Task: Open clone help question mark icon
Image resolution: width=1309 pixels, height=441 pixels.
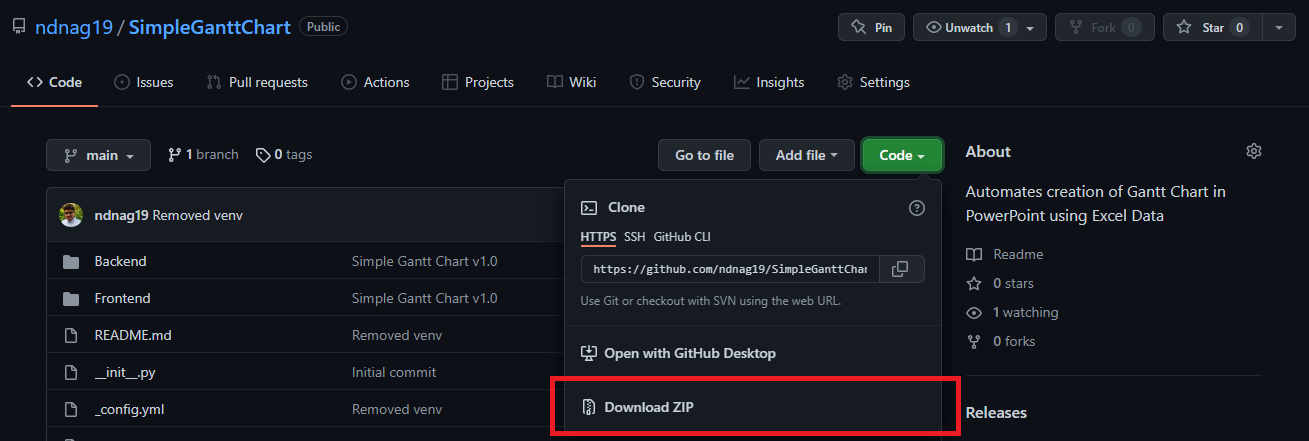Action: tap(917, 208)
